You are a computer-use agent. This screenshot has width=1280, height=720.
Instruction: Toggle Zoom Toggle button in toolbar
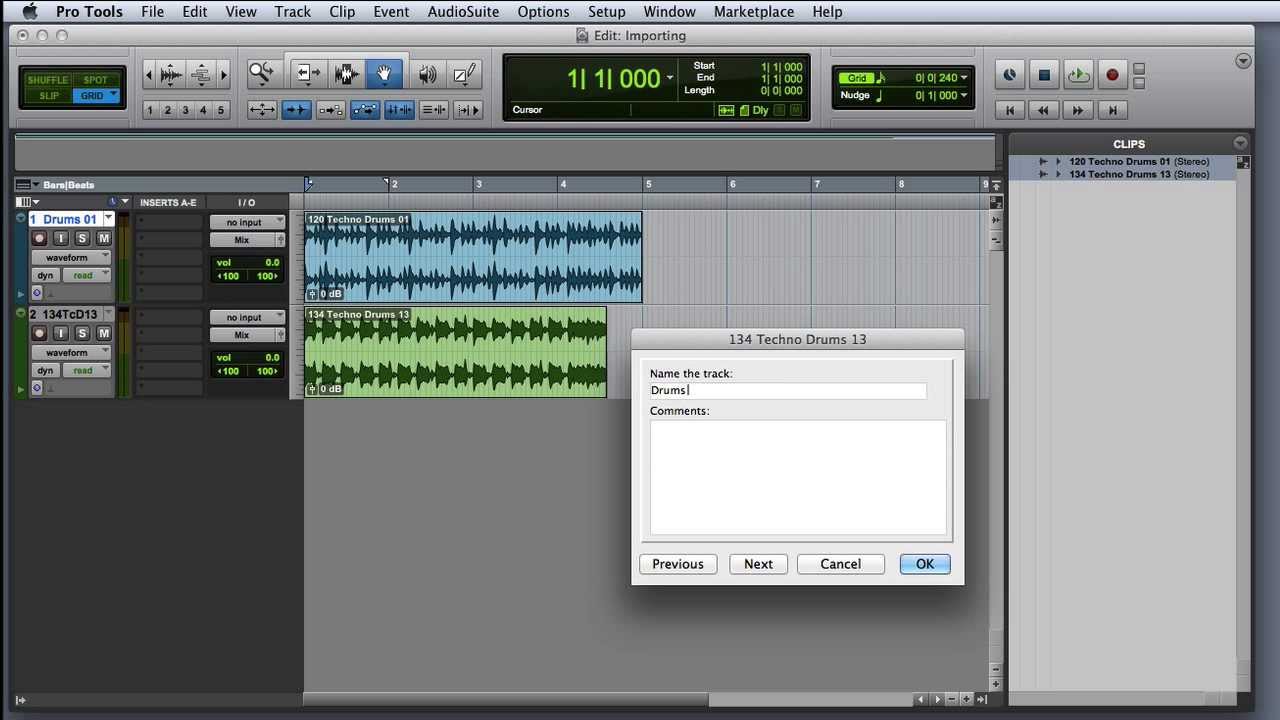point(262,110)
